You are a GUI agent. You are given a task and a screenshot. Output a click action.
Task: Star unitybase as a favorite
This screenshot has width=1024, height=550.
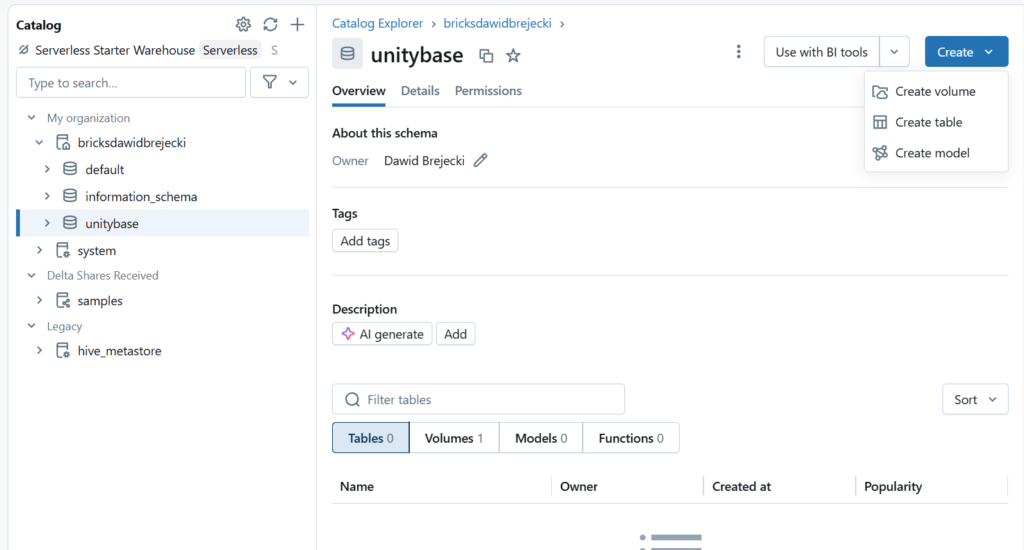coord(513,56)
